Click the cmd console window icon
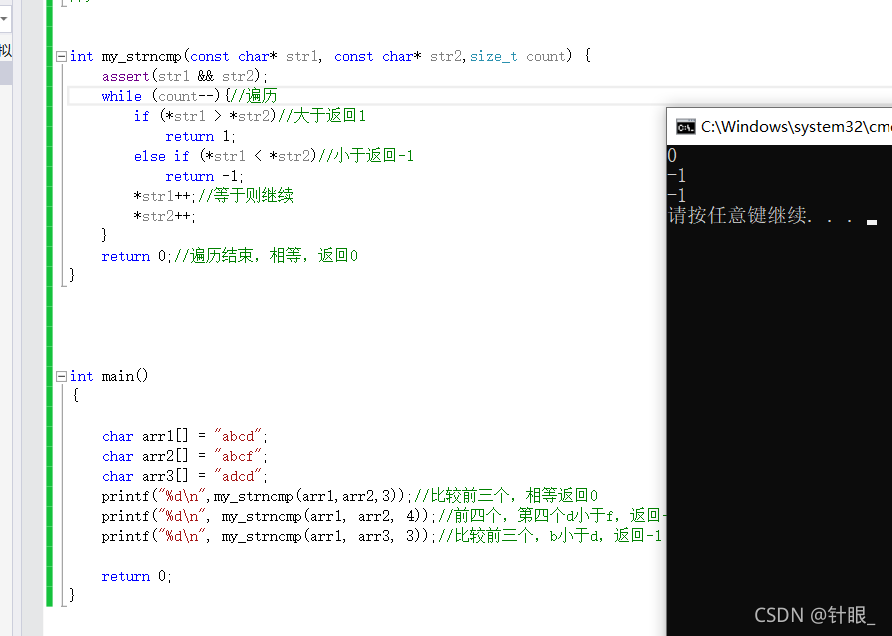This screenshot has width=892, height=636. coord(685,126)
